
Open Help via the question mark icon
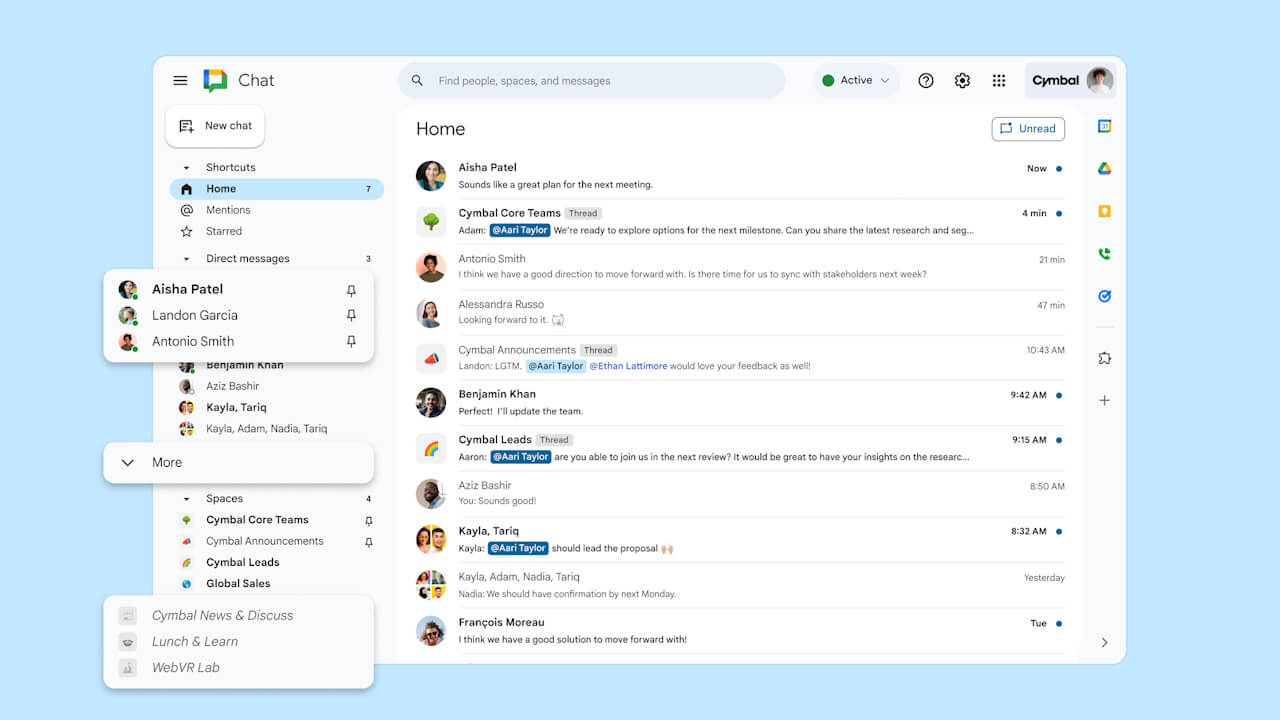point(925,80)
